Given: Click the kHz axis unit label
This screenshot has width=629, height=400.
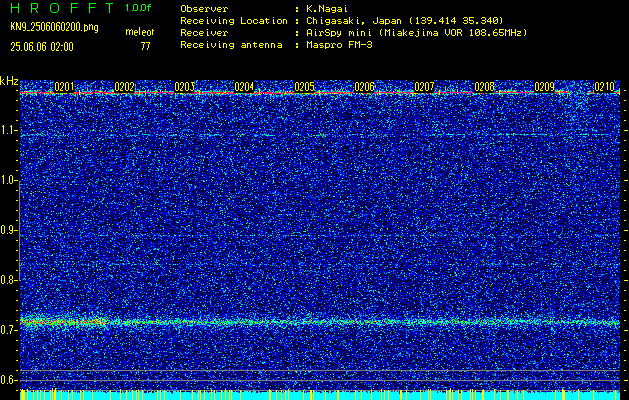Looking at the screenshot, I should (x=9, y=81).
